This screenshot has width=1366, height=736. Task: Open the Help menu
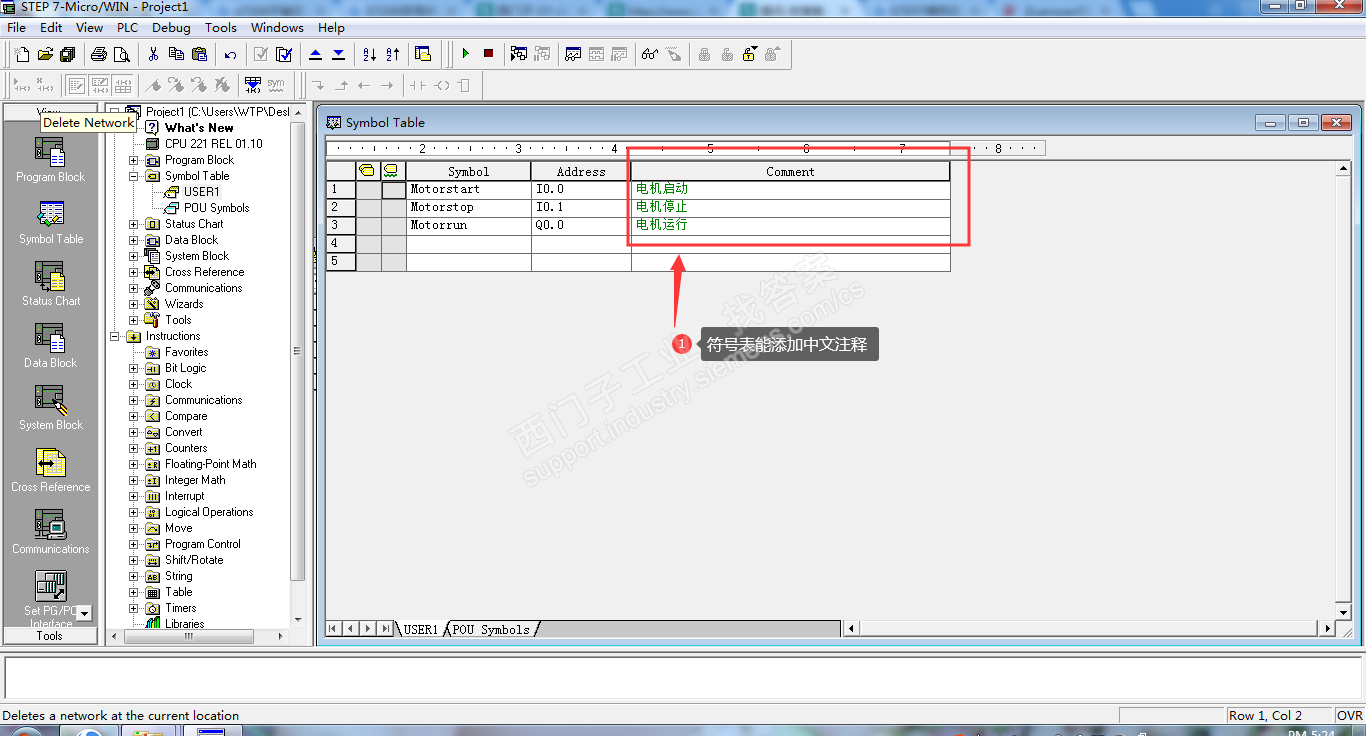331,27
